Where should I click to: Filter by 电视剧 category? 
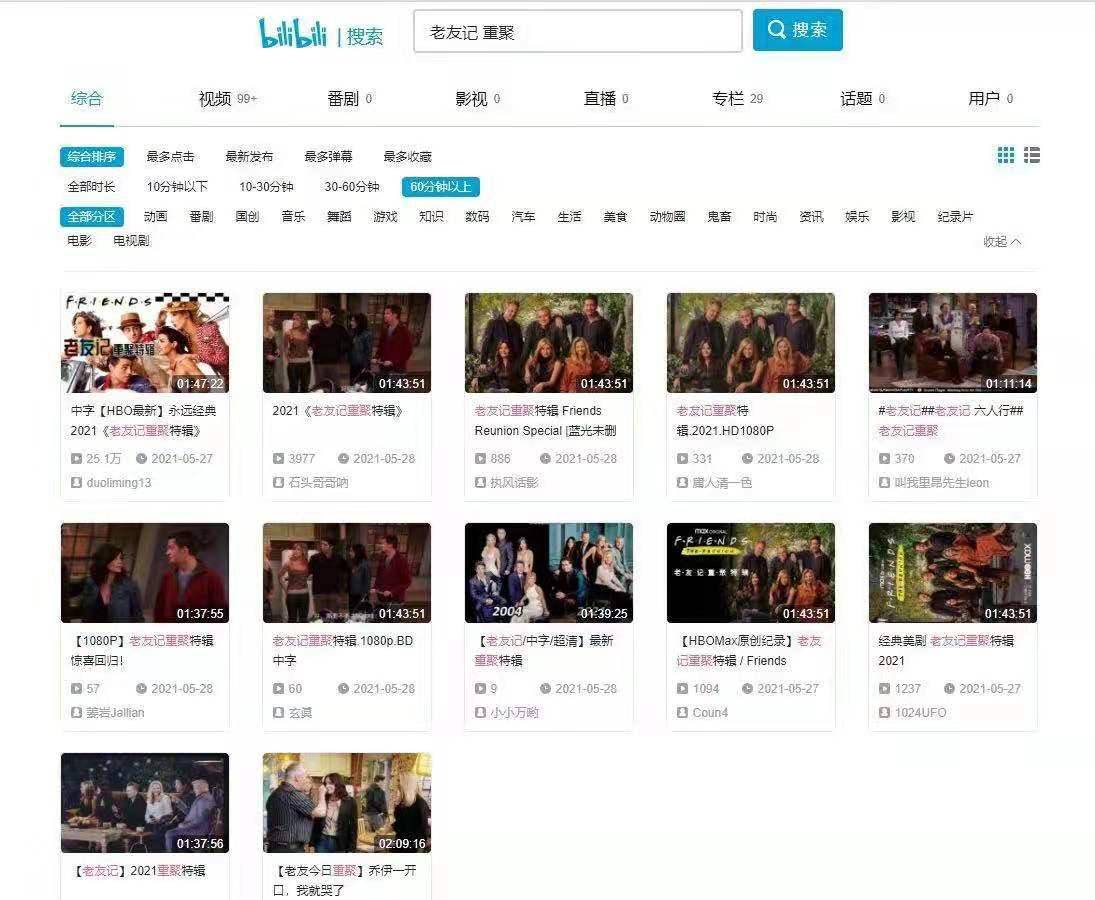point(131,241)
